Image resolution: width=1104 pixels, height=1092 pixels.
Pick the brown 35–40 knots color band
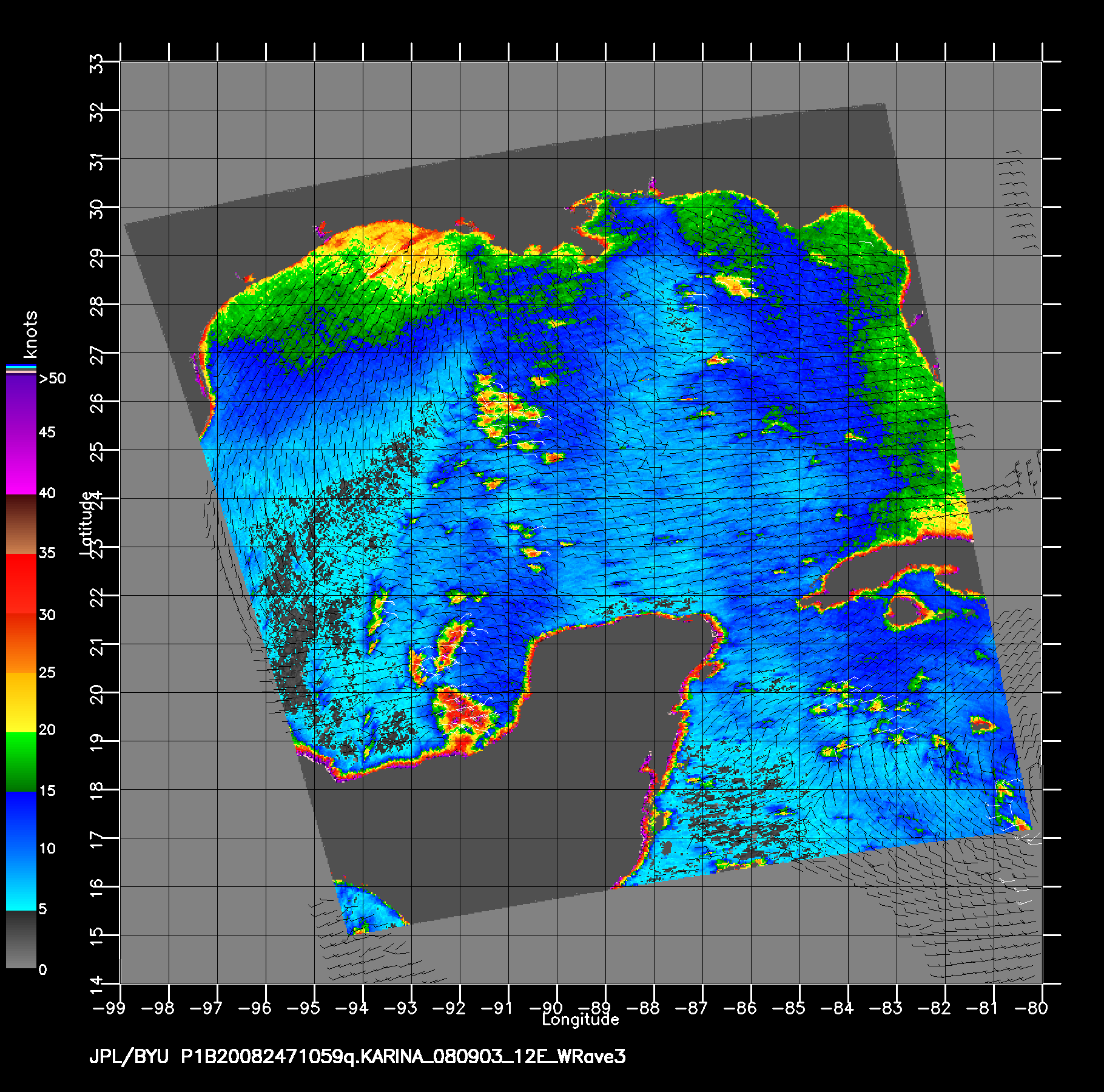(x=21, y=525)
